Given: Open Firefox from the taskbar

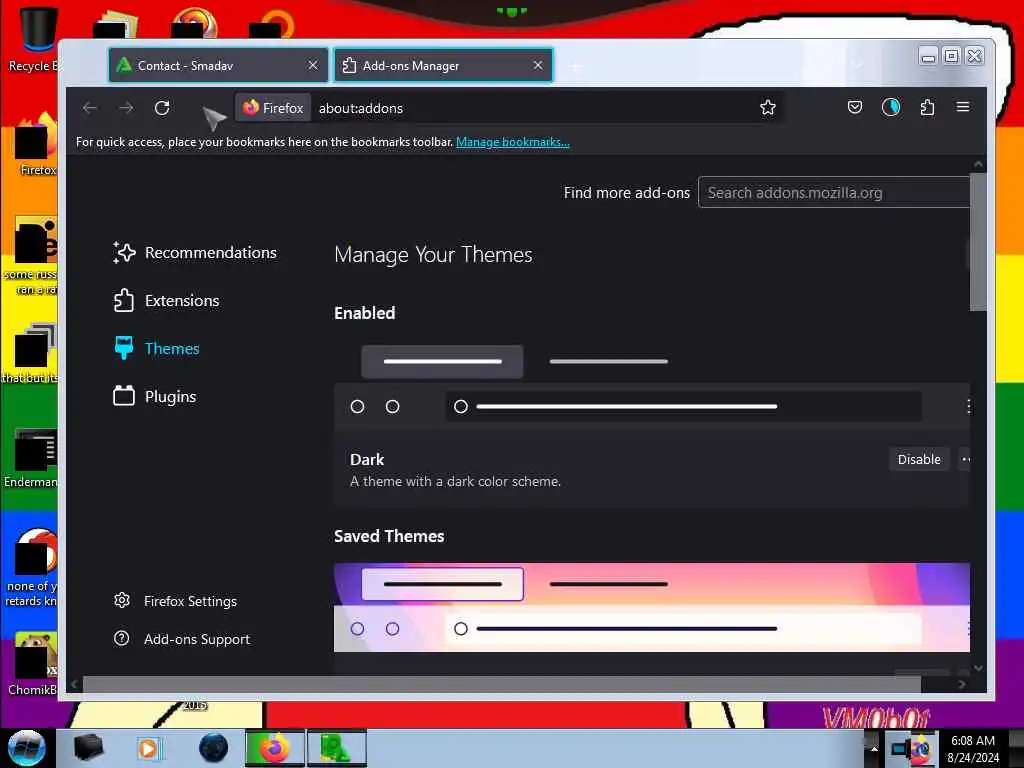Looking at the screenshot, I should (275, 748).
